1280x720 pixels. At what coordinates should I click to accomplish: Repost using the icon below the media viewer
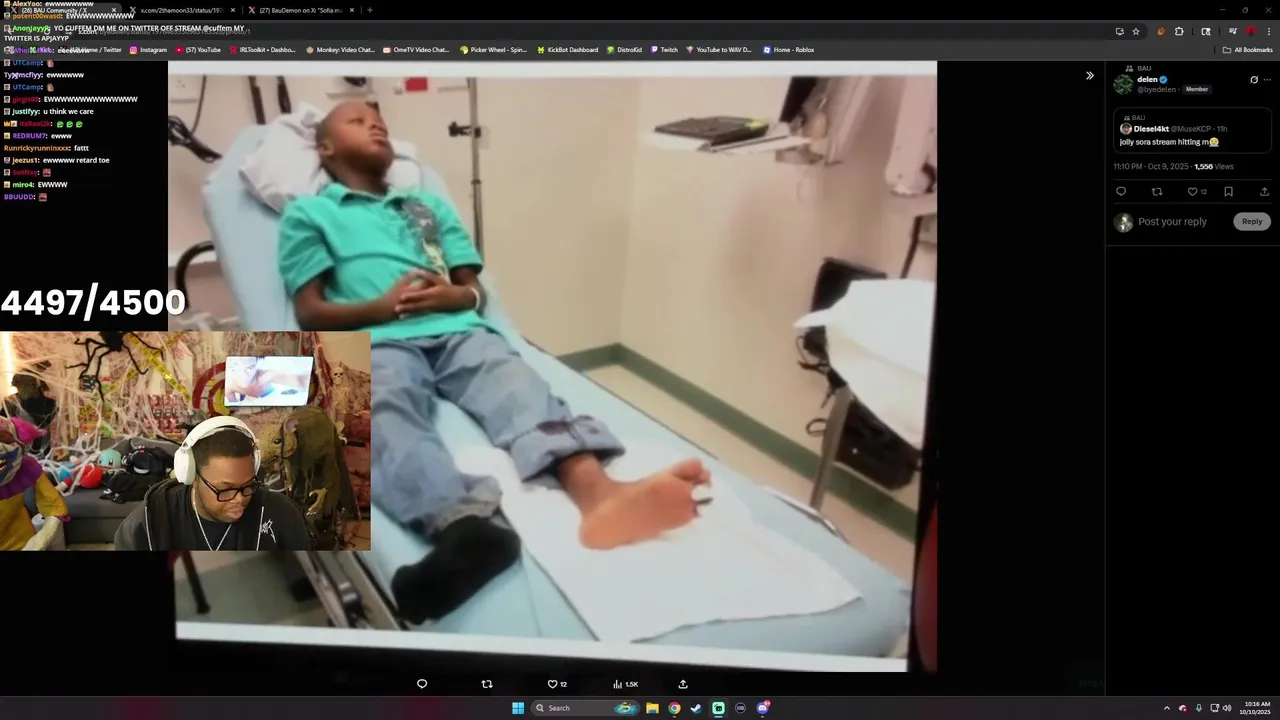[x=487, y=684]
